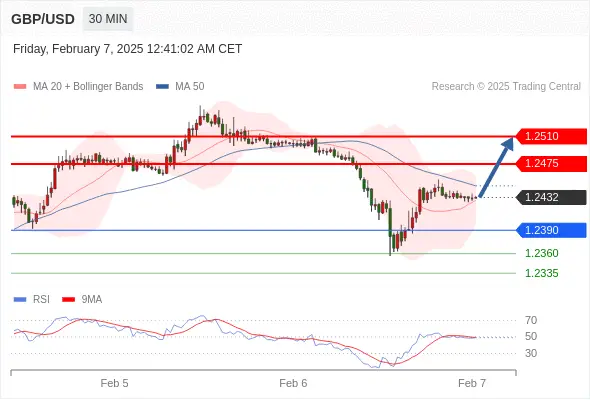The width and height of the screenshot is (590, 400).
Task: Click the Feb 7 date axis label
Action: [x=472, y=383]
